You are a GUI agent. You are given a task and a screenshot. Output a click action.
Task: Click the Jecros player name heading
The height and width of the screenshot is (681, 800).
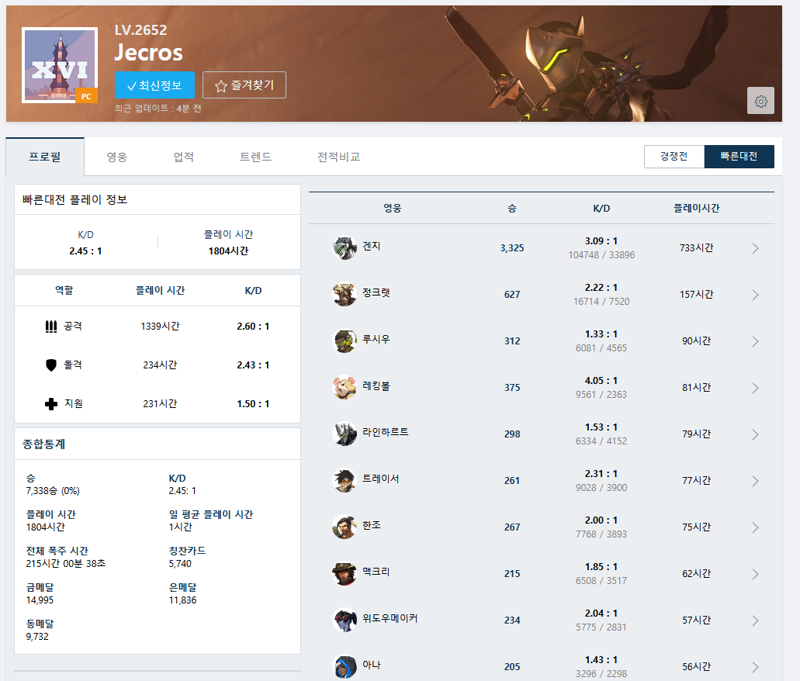pyautogui.click(x=148, y=53)
